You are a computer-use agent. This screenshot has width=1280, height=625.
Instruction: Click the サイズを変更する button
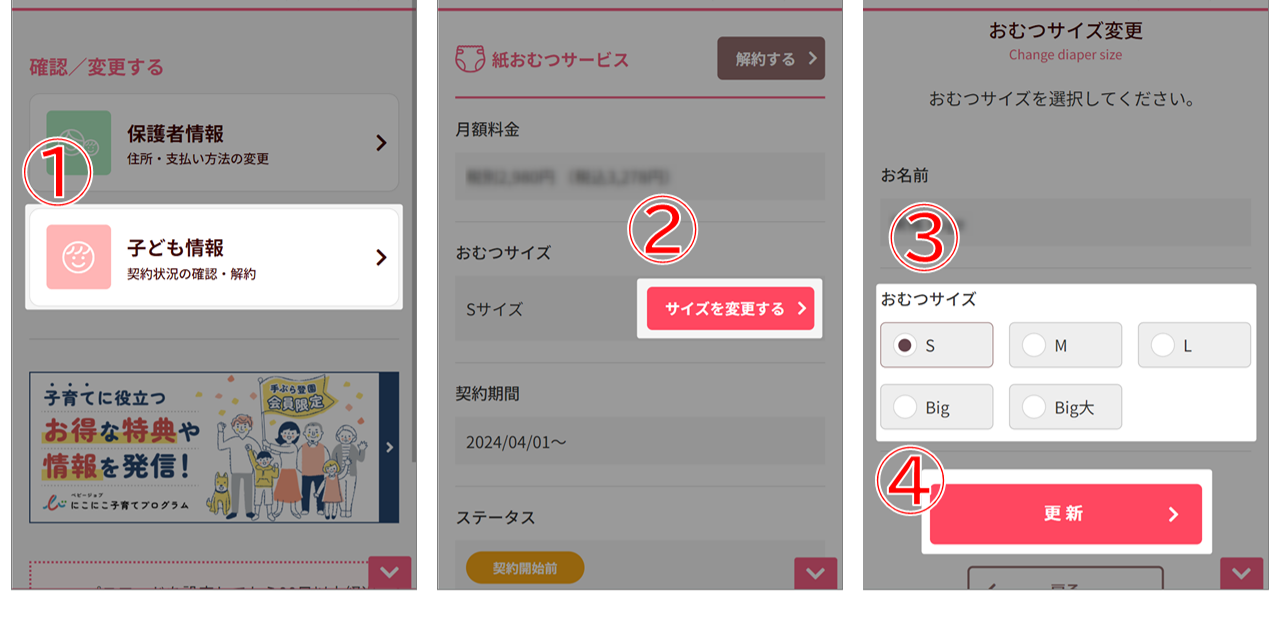click(x=730, y=309)
